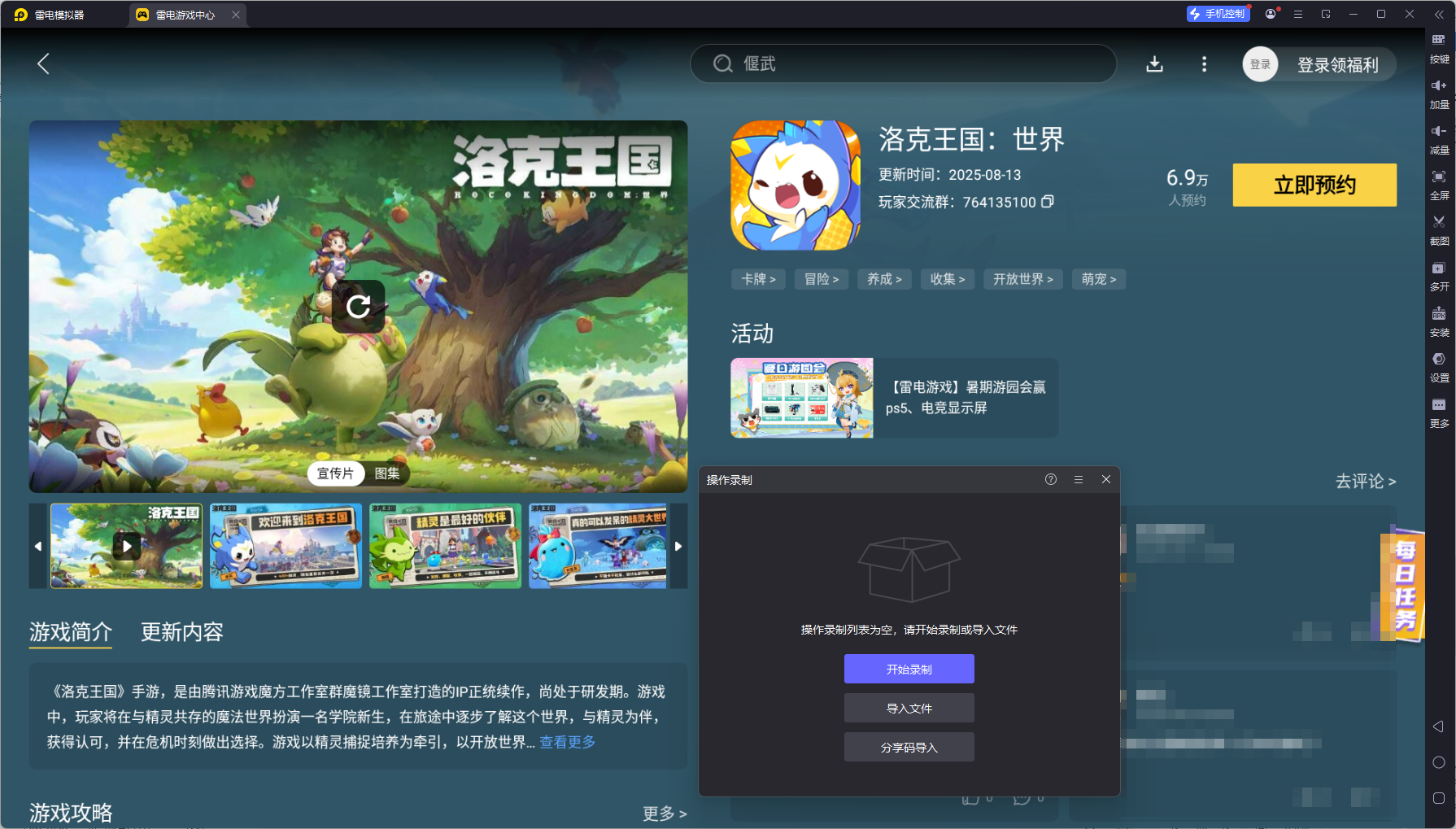This screenshot has width=1456, height=829.
Task: Play the first video thumbnail
Action: (x=126, y=546)
